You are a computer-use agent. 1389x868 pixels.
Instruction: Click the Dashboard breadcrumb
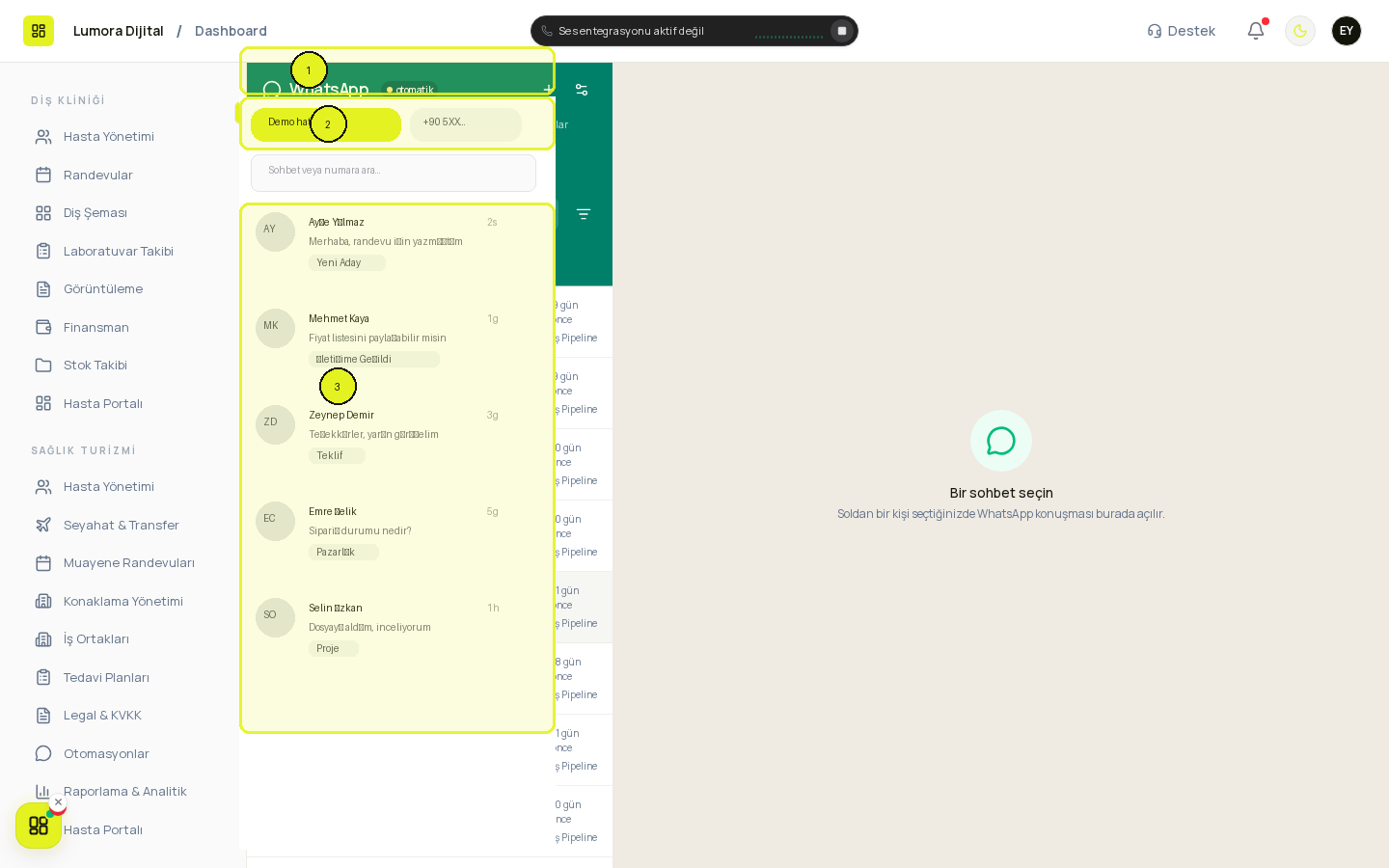pos(231,31)
